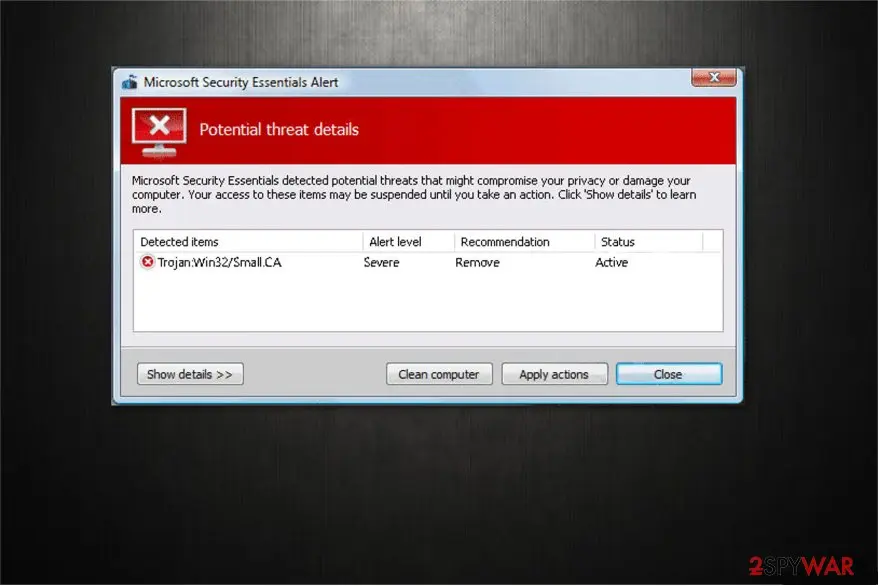The image size is (878, 586).
Task: Close the alert window with title bar X
Action: (x=713, y=77)
